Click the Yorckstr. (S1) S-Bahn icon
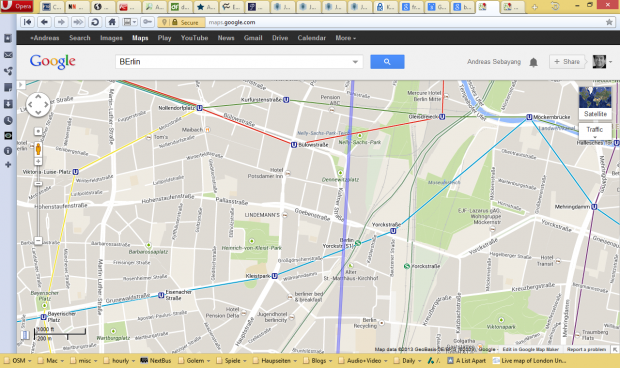This screenshot has width=620, height=368. click(358, 243)
